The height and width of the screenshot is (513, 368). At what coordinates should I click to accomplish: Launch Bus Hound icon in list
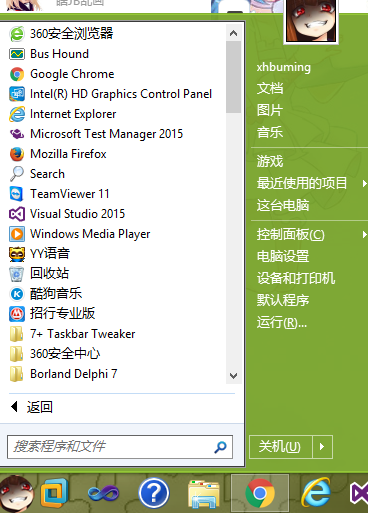tap(17, 54)
